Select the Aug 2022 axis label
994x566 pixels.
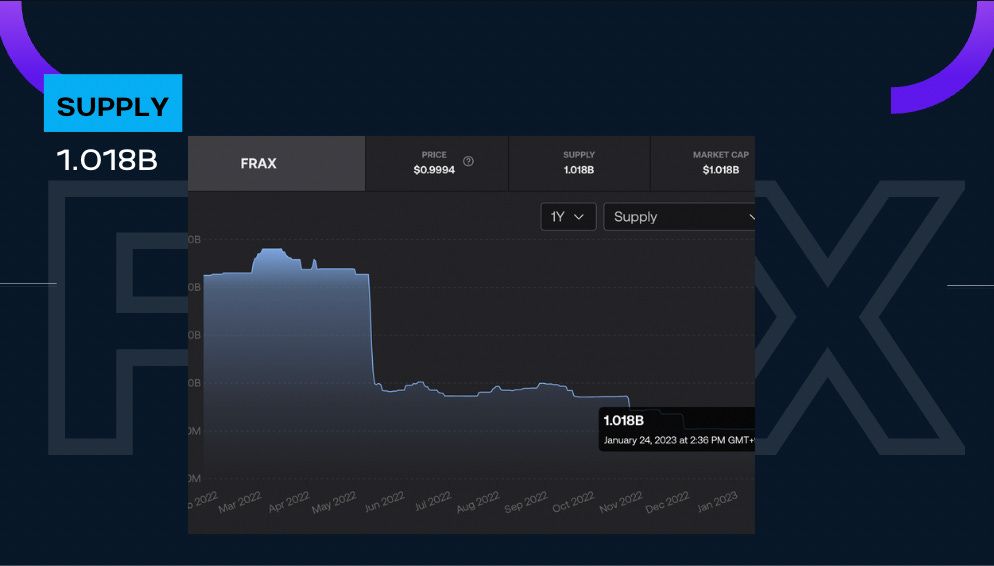pos(477,502)
